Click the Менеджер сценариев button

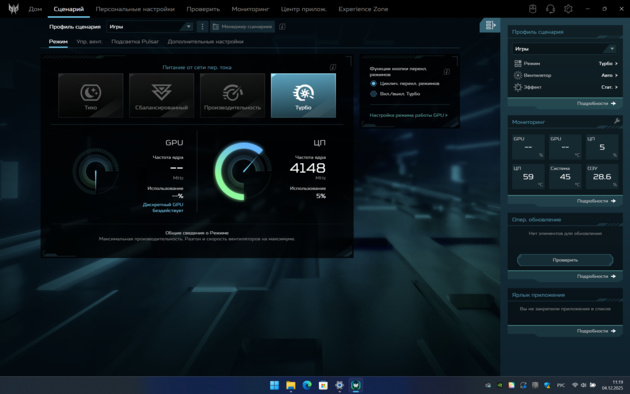(x=242, y=27)
